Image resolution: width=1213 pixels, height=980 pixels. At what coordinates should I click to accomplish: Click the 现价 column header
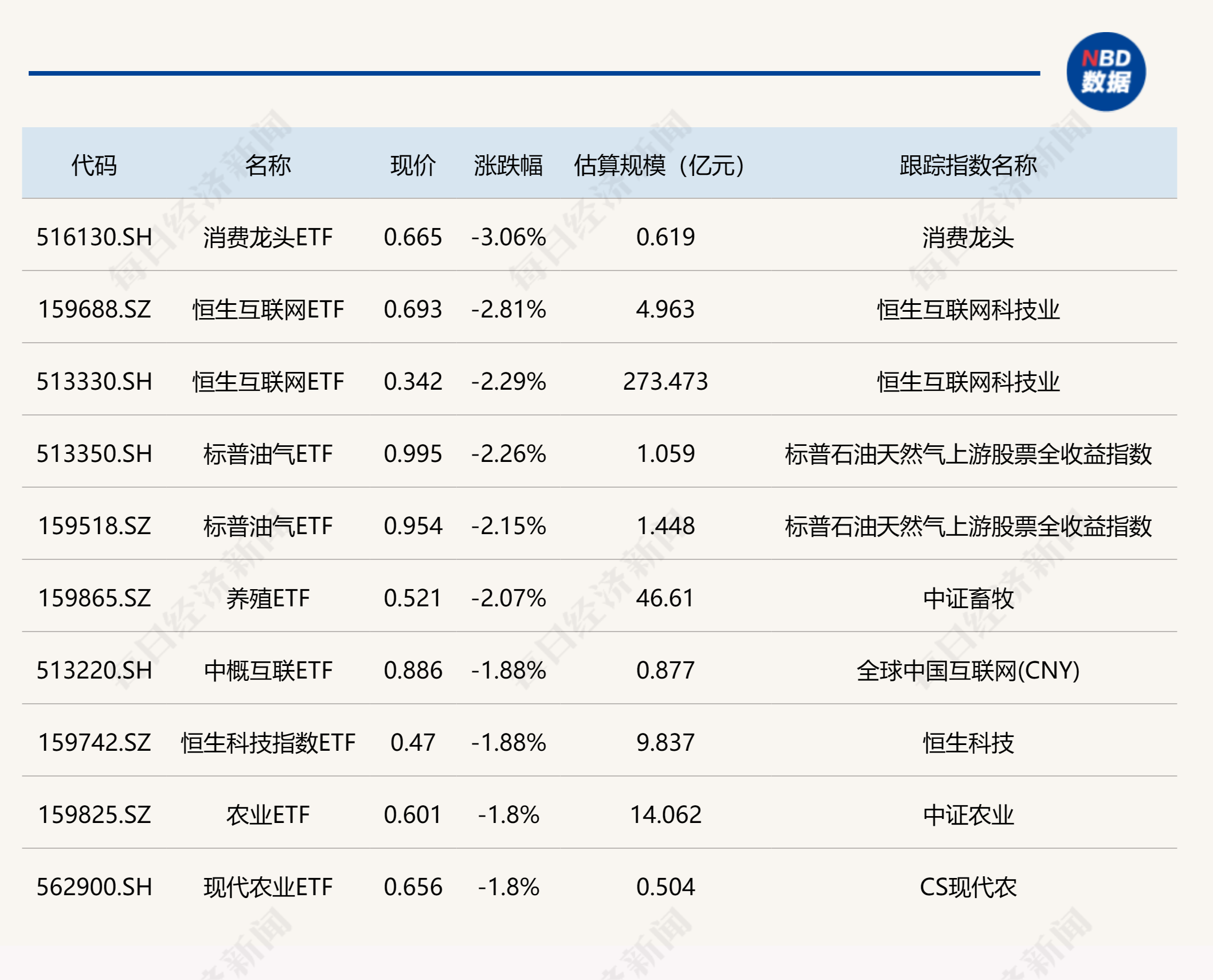pos(413,165)
